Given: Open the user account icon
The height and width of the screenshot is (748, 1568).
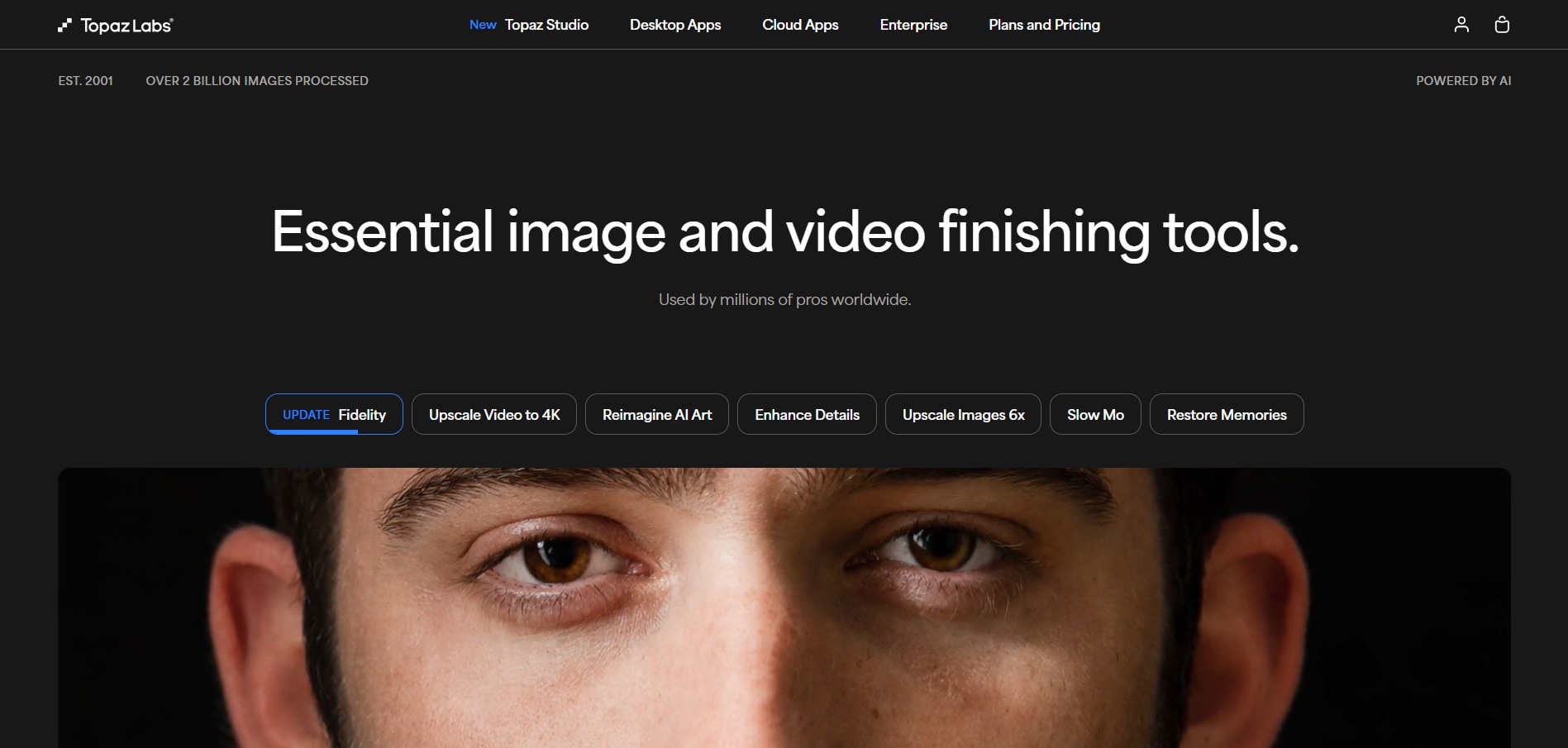Looking at the screenshot, I should coord(1461,24).
